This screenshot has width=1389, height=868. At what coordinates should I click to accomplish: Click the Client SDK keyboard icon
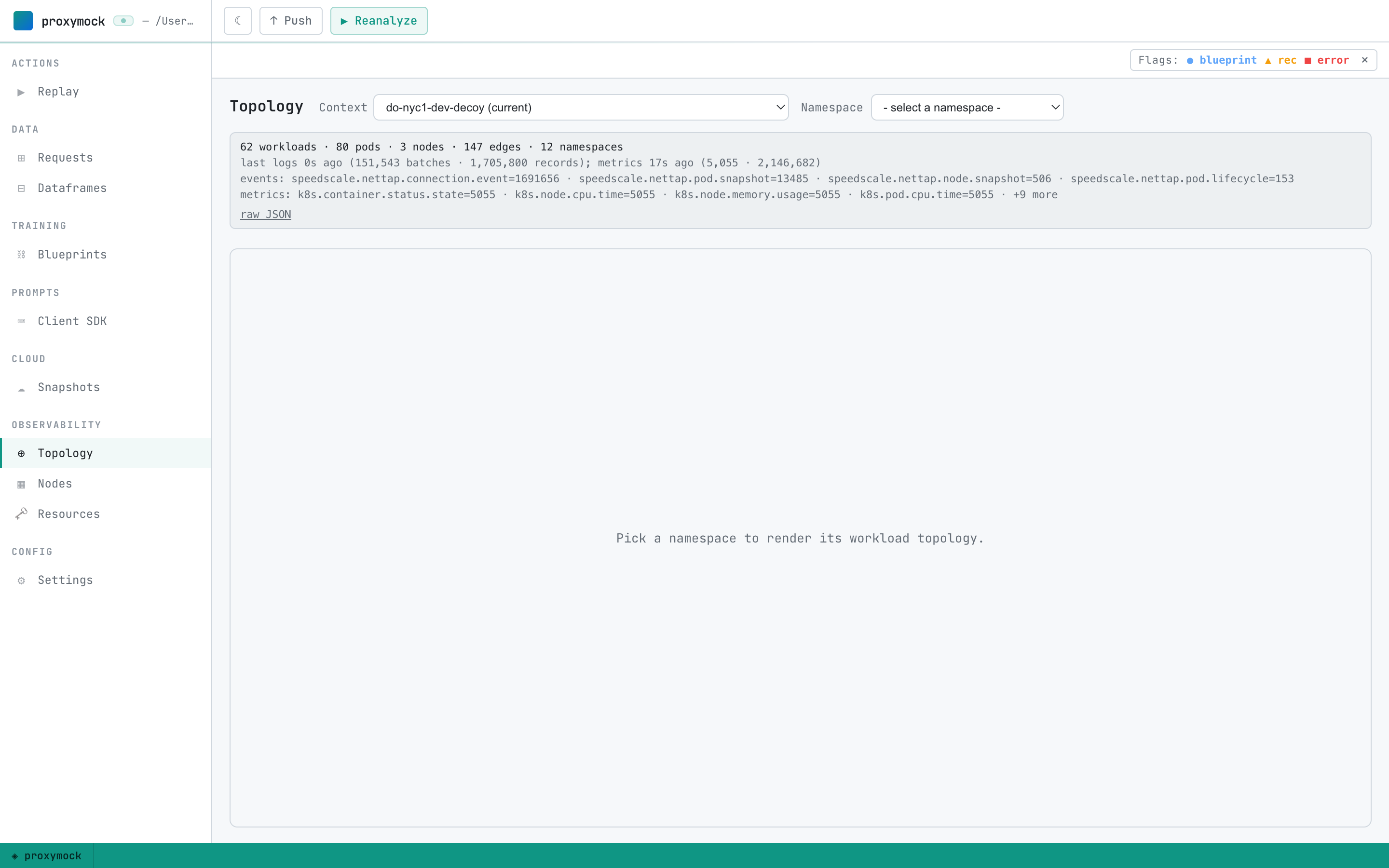pyautogui.click(x=21, y=321)
